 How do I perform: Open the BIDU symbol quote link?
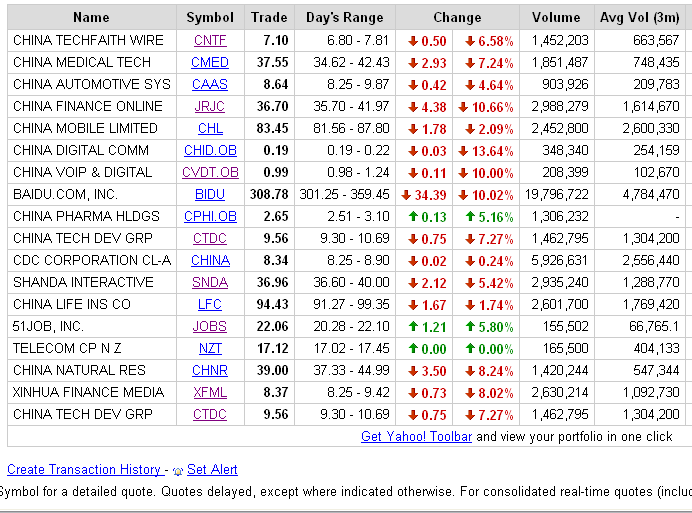pos(210,194)
